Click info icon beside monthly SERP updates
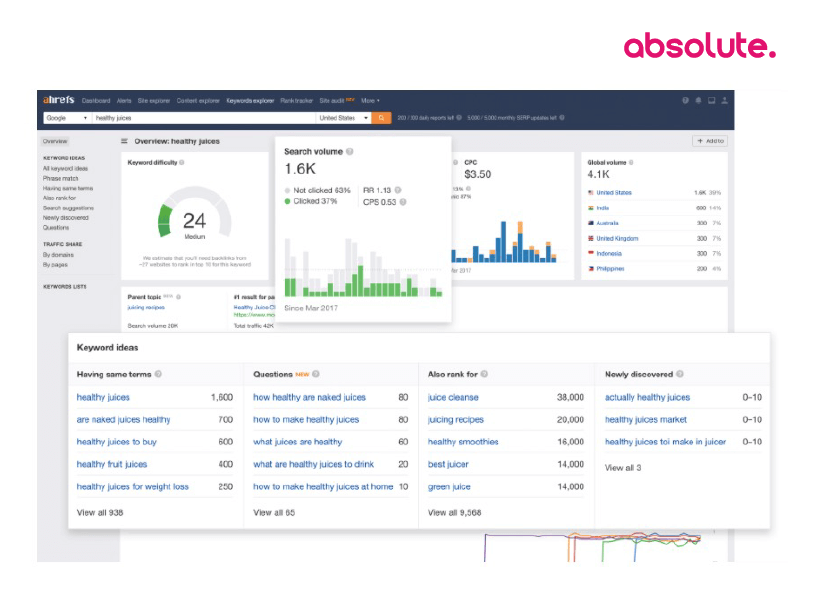821x610 pixels. (562, 118)
